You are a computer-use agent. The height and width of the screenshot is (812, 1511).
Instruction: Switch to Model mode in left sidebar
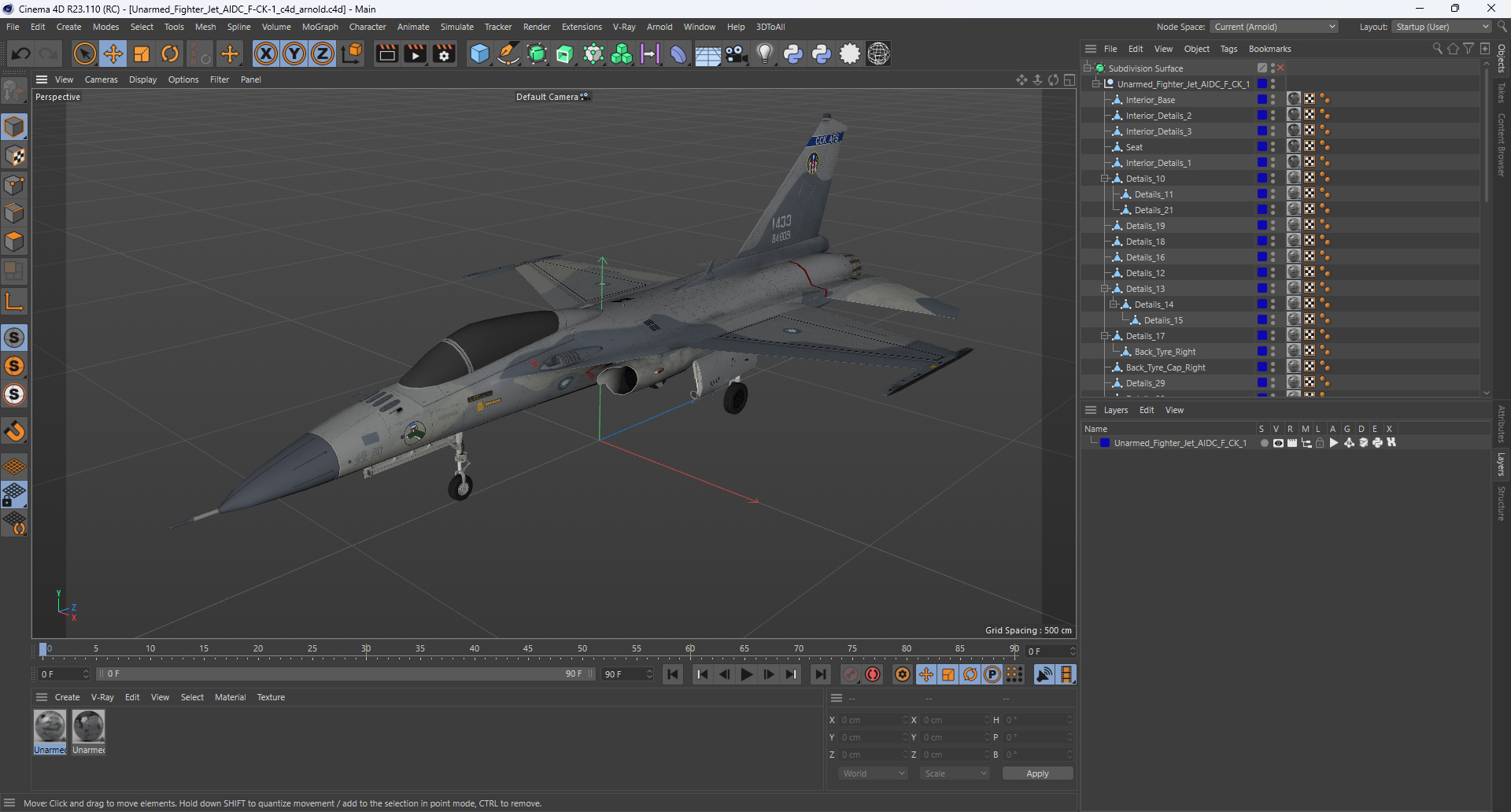click(x=14, y=127)
